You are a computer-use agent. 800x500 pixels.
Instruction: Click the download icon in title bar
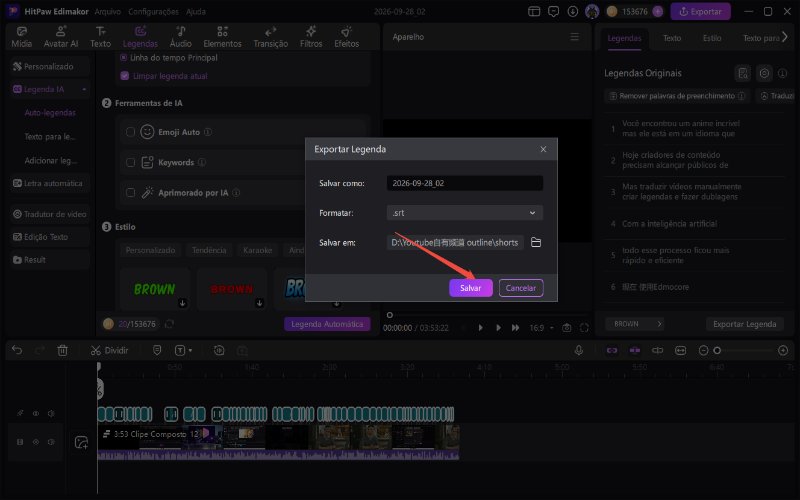573,11
